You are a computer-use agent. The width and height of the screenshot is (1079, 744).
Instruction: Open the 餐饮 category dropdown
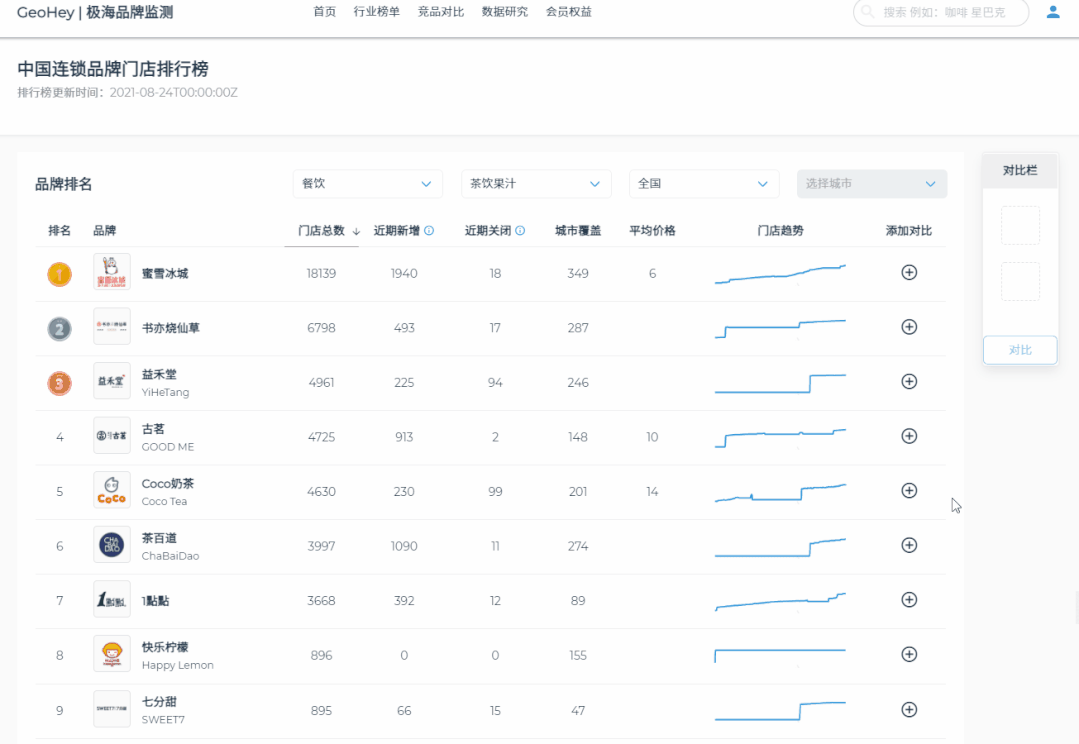coord(367,184)
